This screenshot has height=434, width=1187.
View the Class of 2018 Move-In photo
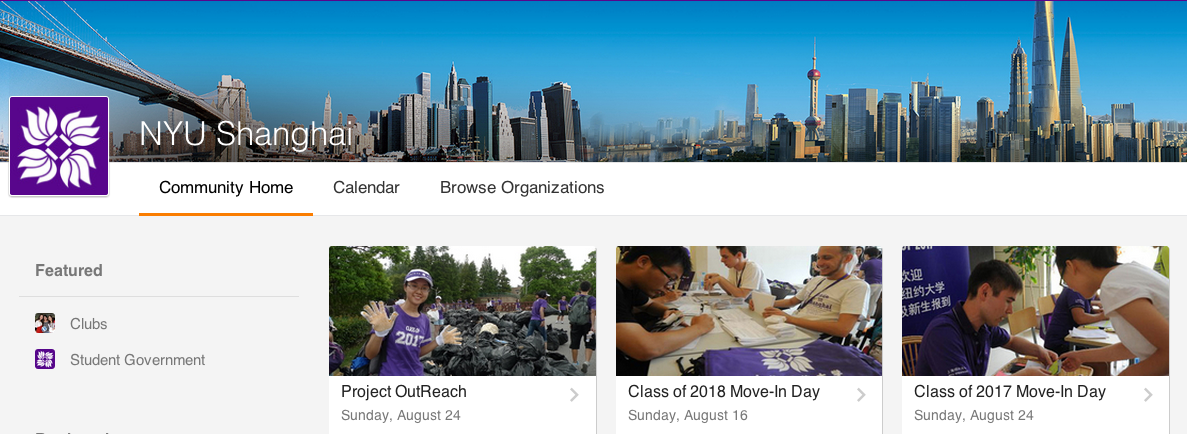tap(749, 311)
